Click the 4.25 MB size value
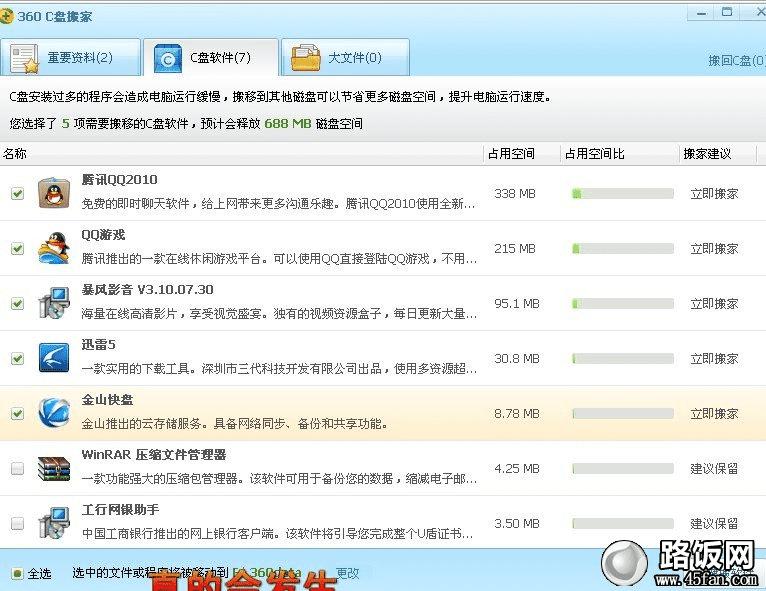This screenshot has width=766, height=591. coord(517,468)
